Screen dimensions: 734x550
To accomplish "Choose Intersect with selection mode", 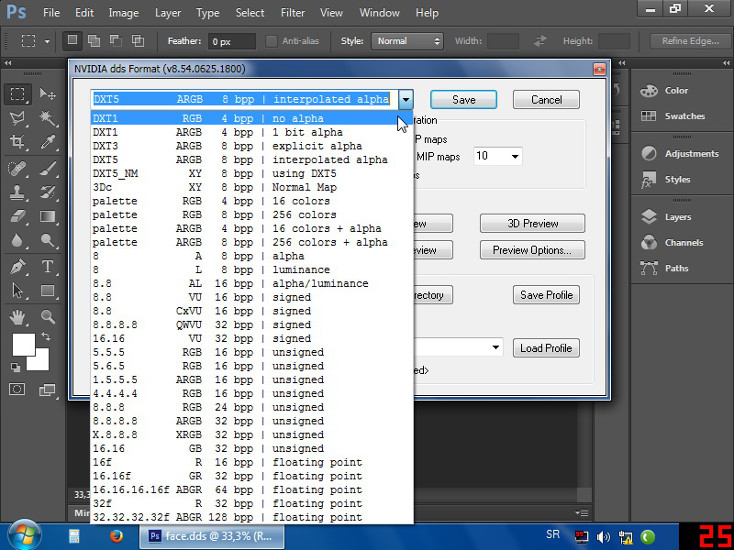I will coord(138,41).
